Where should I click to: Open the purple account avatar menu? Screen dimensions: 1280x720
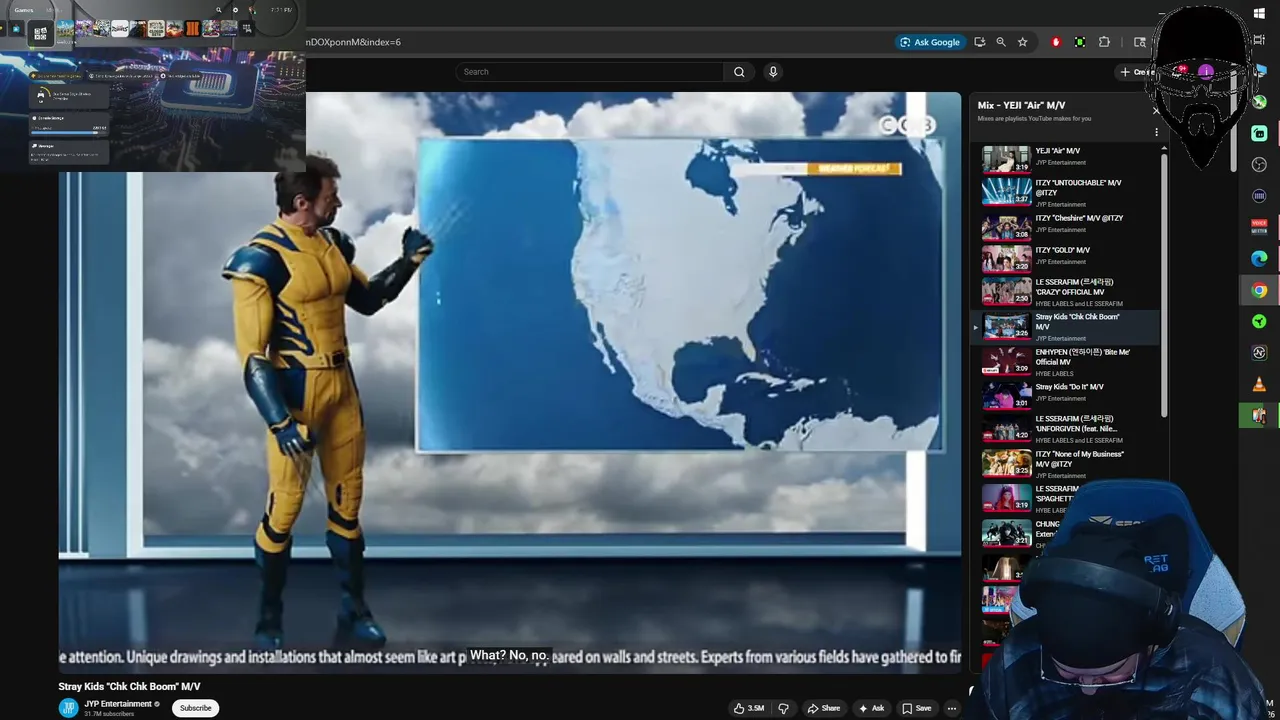[x=1206, y=72]
